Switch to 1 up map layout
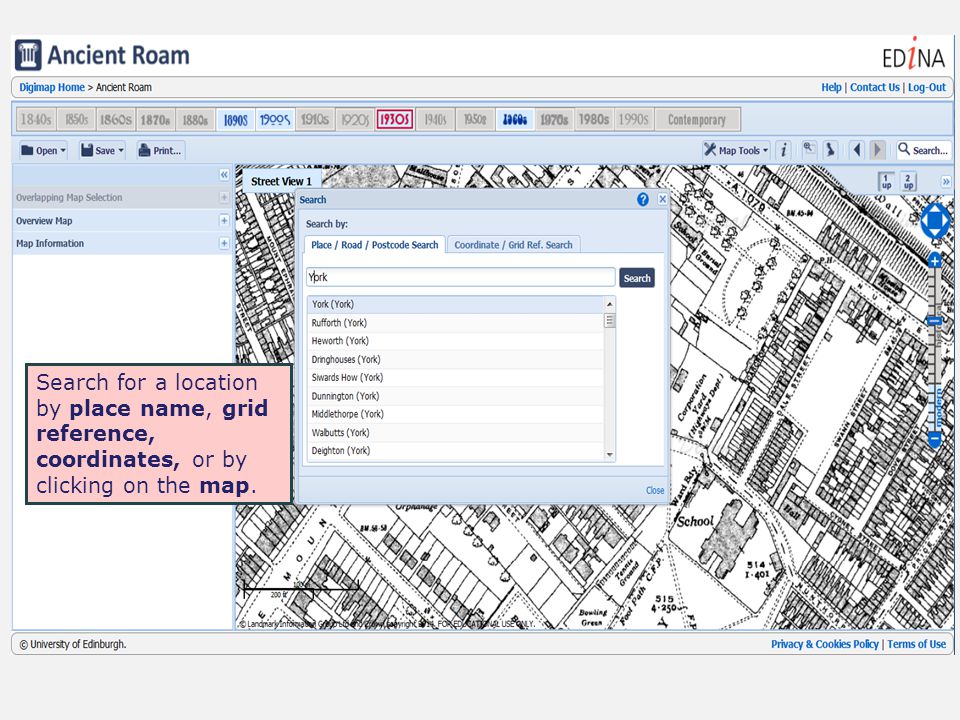Viewport: 960px width, 720px height. click(x=886, y=181)
